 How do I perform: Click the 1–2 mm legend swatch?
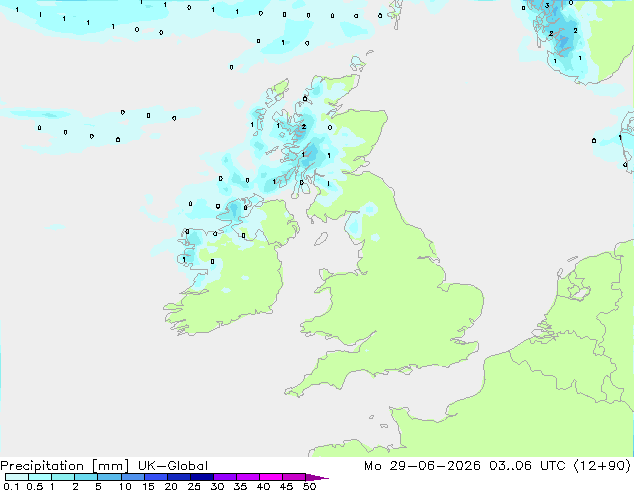[x=63, y=477]
